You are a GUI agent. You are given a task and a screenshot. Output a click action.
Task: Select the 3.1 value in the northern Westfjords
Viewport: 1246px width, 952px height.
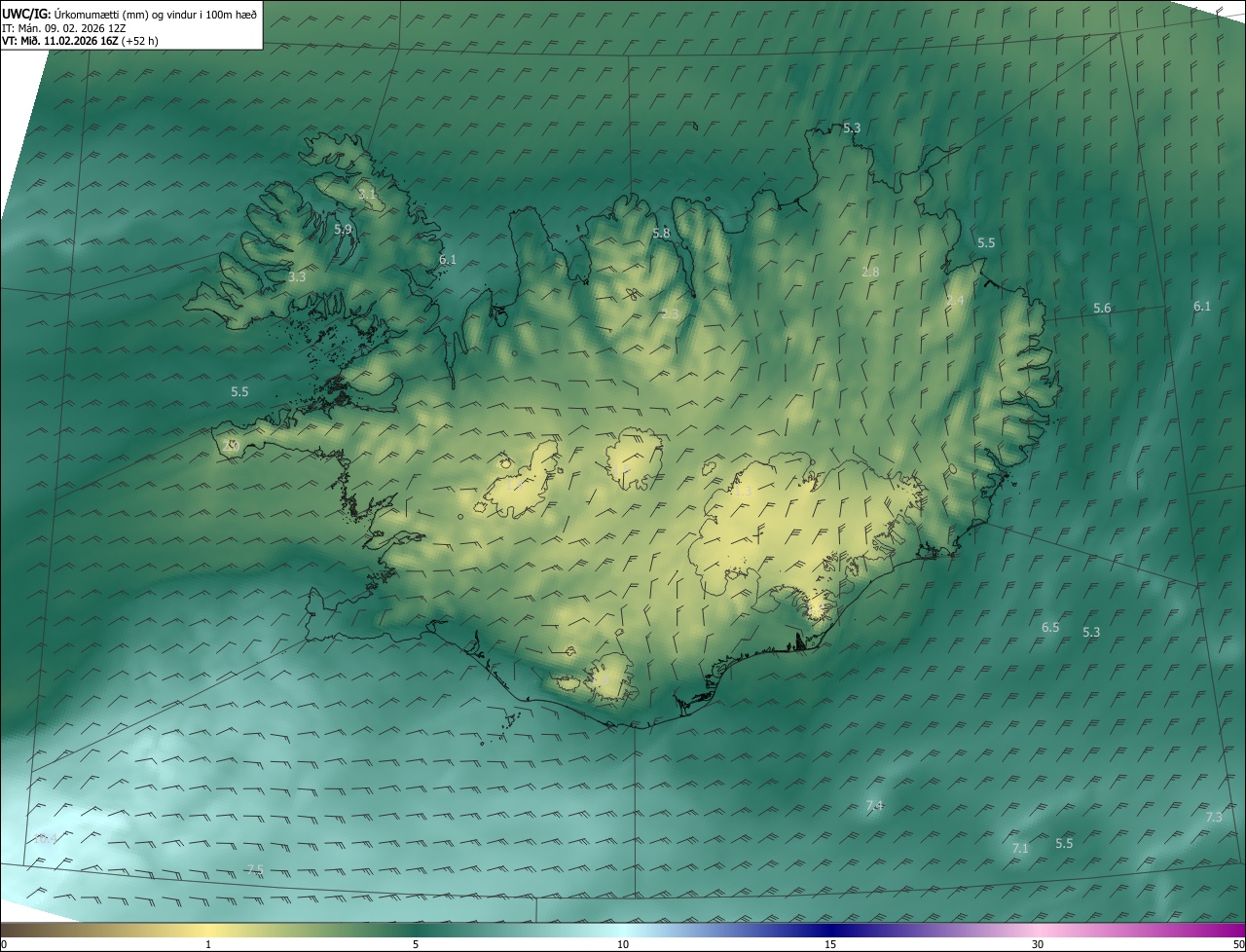click(x=367, y=194)
